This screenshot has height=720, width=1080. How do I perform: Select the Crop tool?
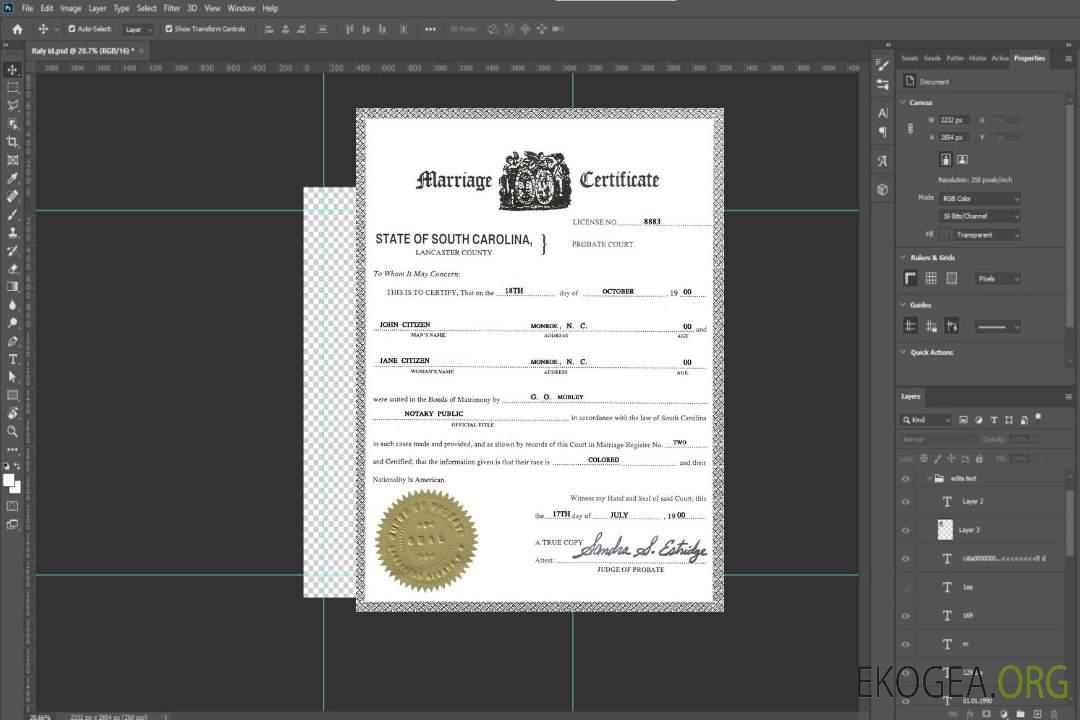point(12,142)
